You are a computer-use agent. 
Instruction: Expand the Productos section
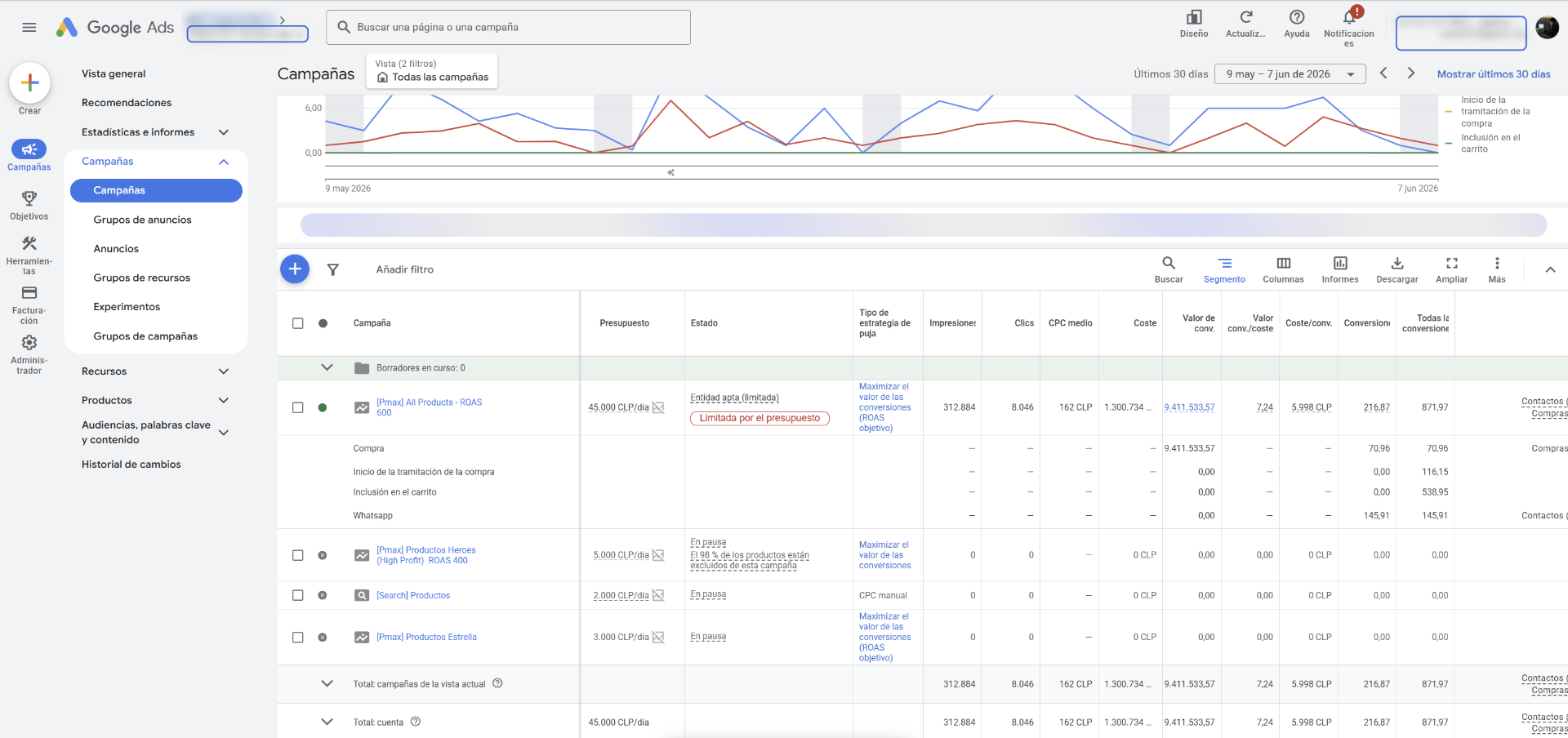pos(224,400)
